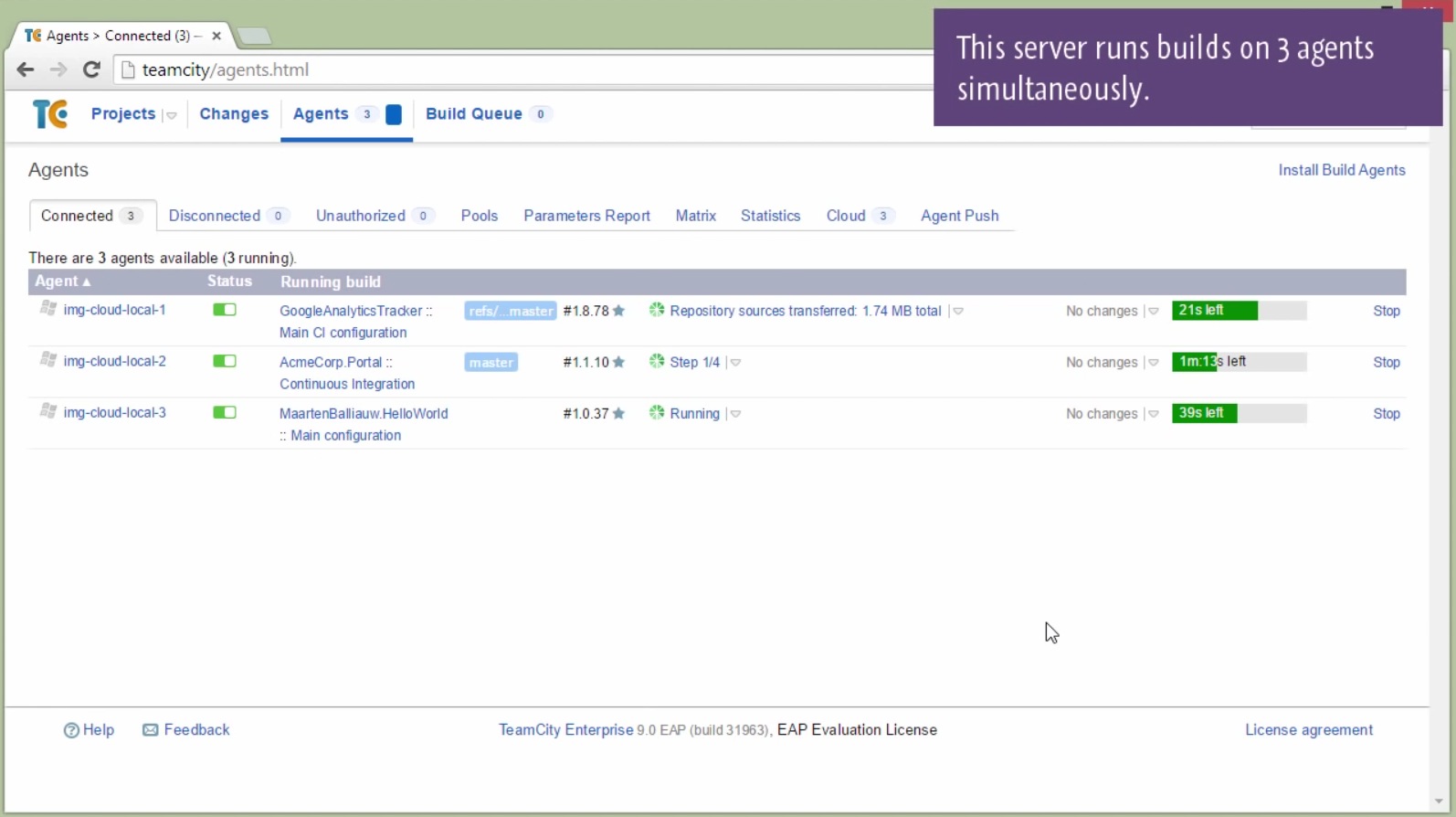
Task: Go back with the browser back arrow
Action: 26,69
